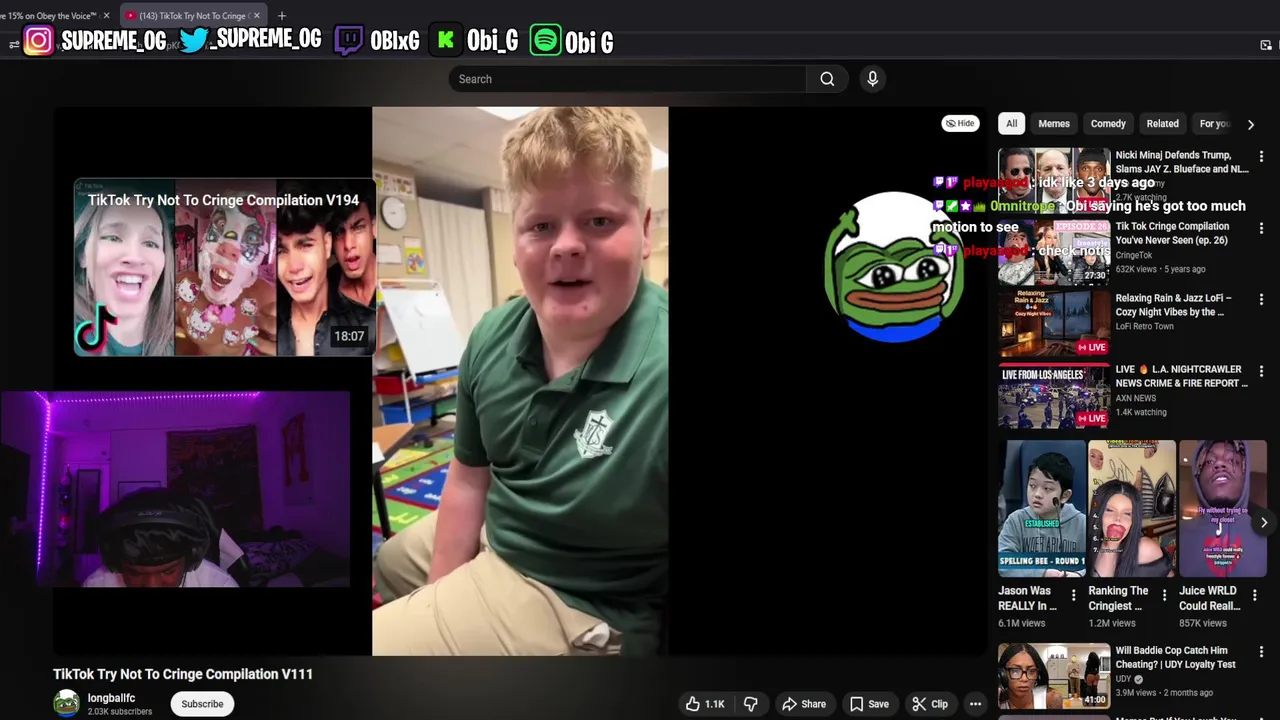Viewport: 1280px width, 720px height.
Task: Open the Juice WRLD short thumbnail
Action: tap(1223, 508)
